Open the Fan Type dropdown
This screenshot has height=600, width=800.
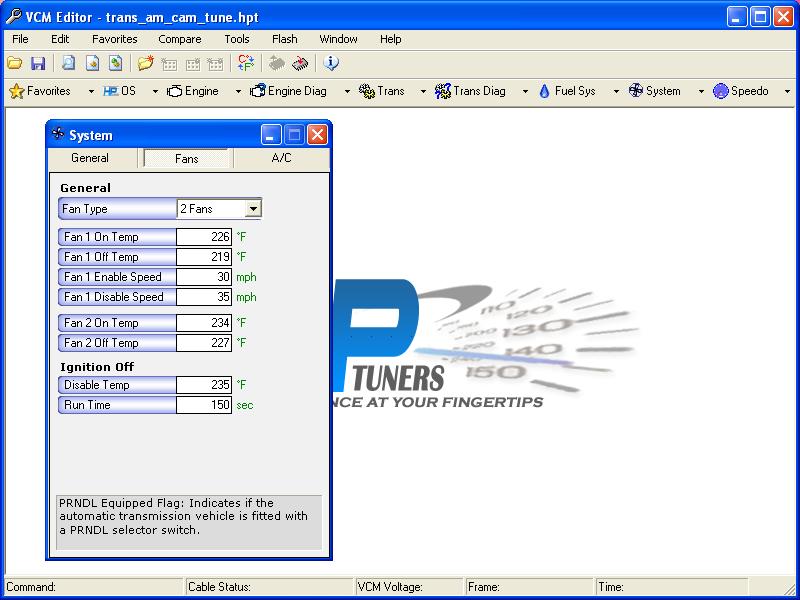pos(253,209)
